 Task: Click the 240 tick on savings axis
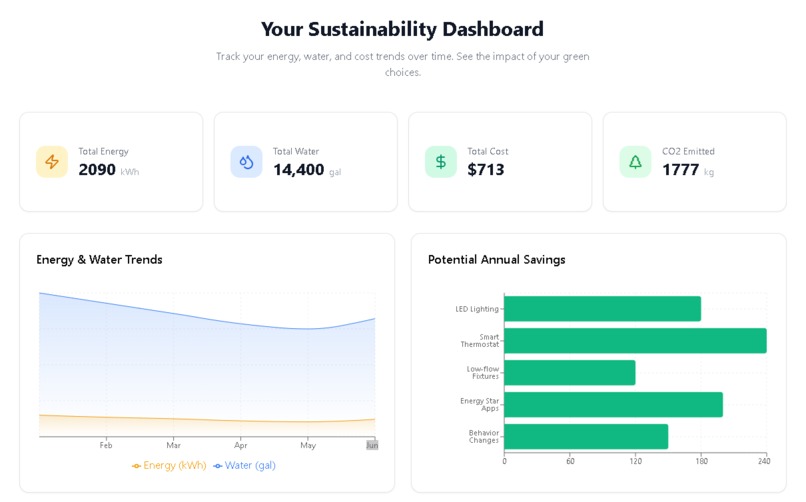click(x=764, y=461)
